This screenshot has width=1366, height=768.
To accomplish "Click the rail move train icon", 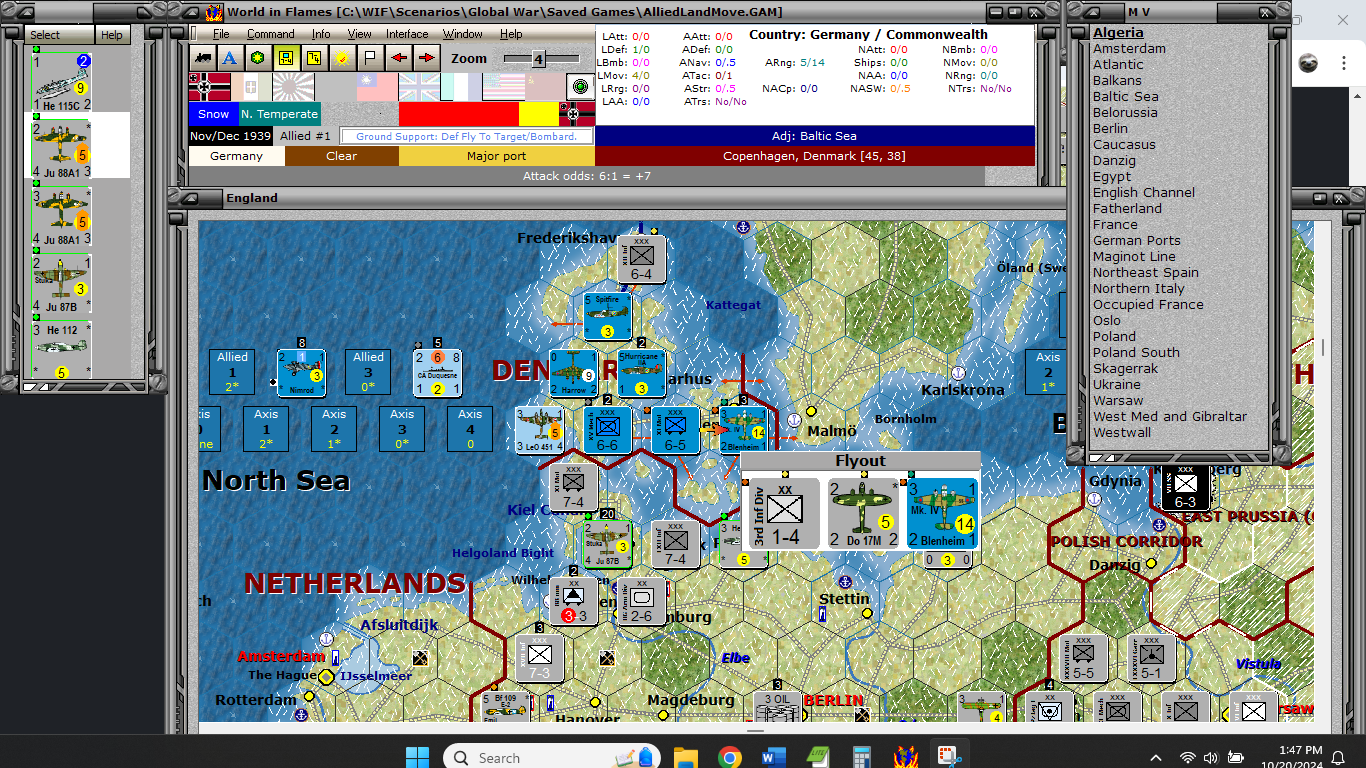I will [203, 58].
